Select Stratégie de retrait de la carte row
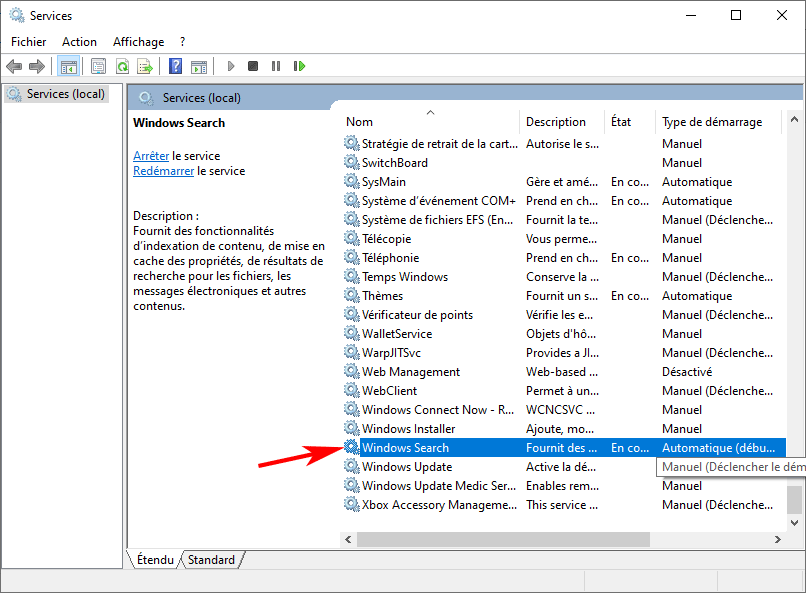806x593 pixels. (564, 143)
